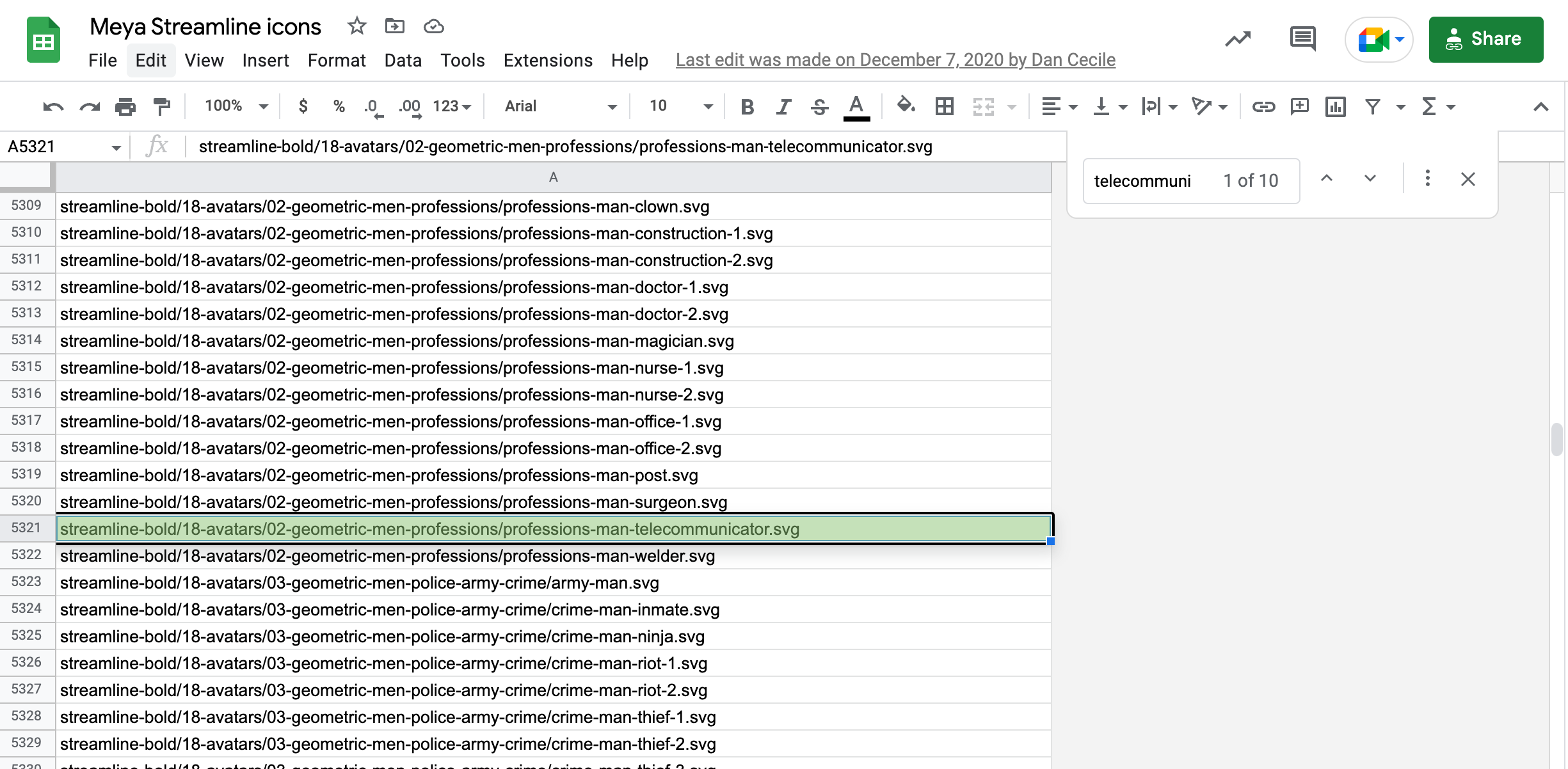Open comment history icon
Viewport: 1568px width, 769px height.
[x=1302, y=39]
